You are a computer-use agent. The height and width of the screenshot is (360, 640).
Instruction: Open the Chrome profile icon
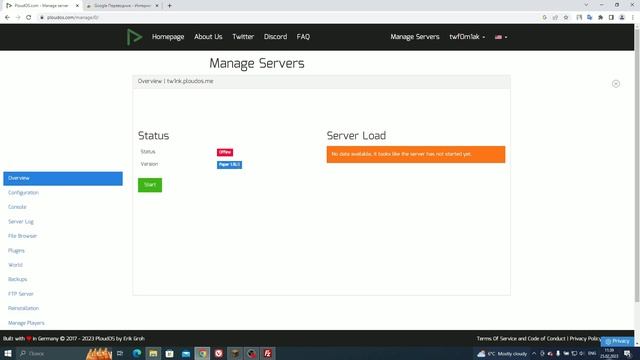click(622, 18)
